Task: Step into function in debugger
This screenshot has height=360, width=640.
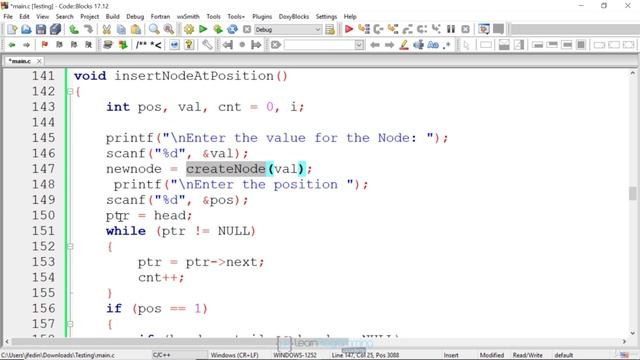Action: tap(393, 29)
